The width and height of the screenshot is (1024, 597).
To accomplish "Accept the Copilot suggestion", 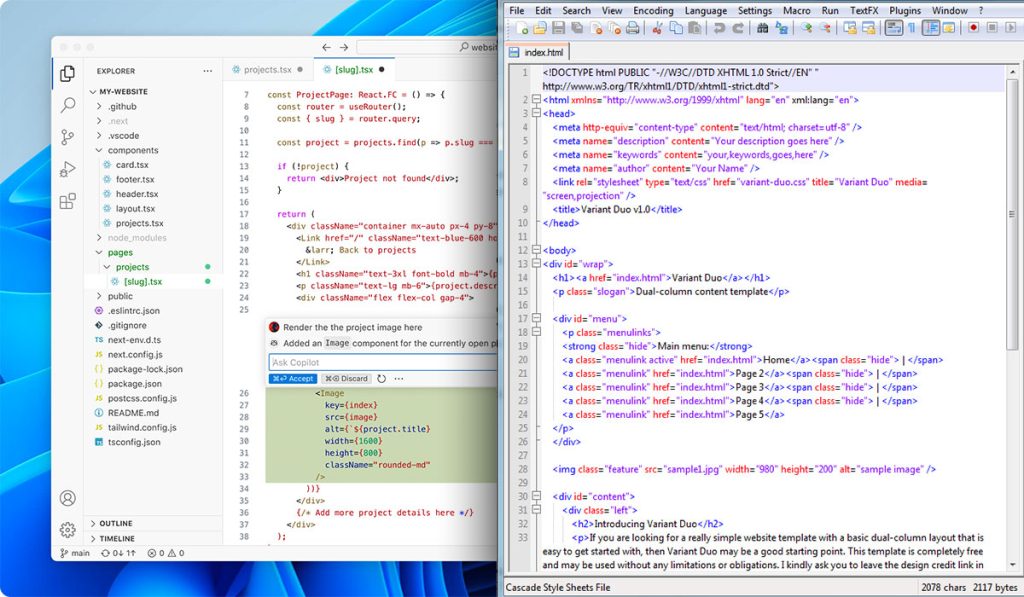I will 293,378.
